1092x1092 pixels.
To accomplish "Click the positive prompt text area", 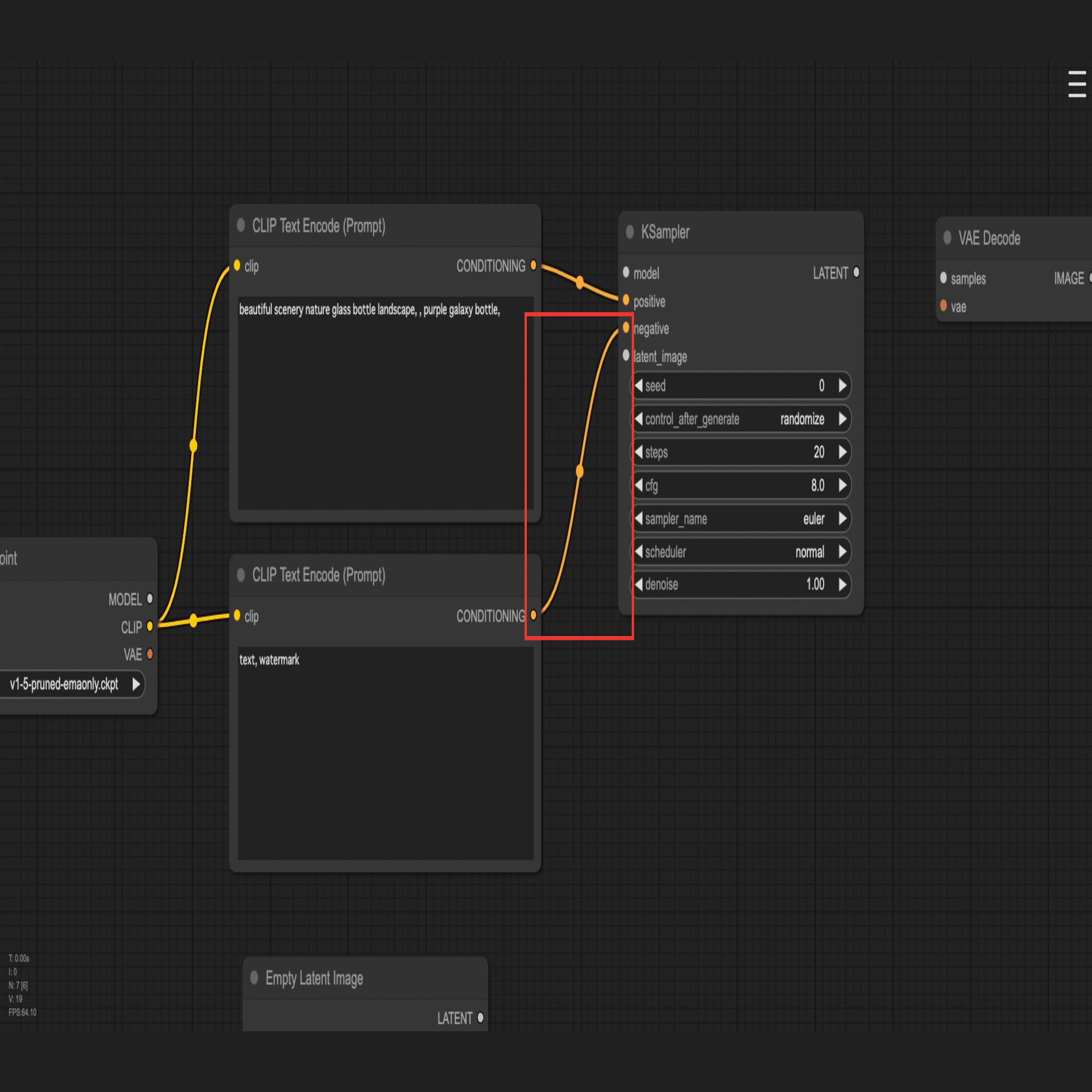I will 385,403.
